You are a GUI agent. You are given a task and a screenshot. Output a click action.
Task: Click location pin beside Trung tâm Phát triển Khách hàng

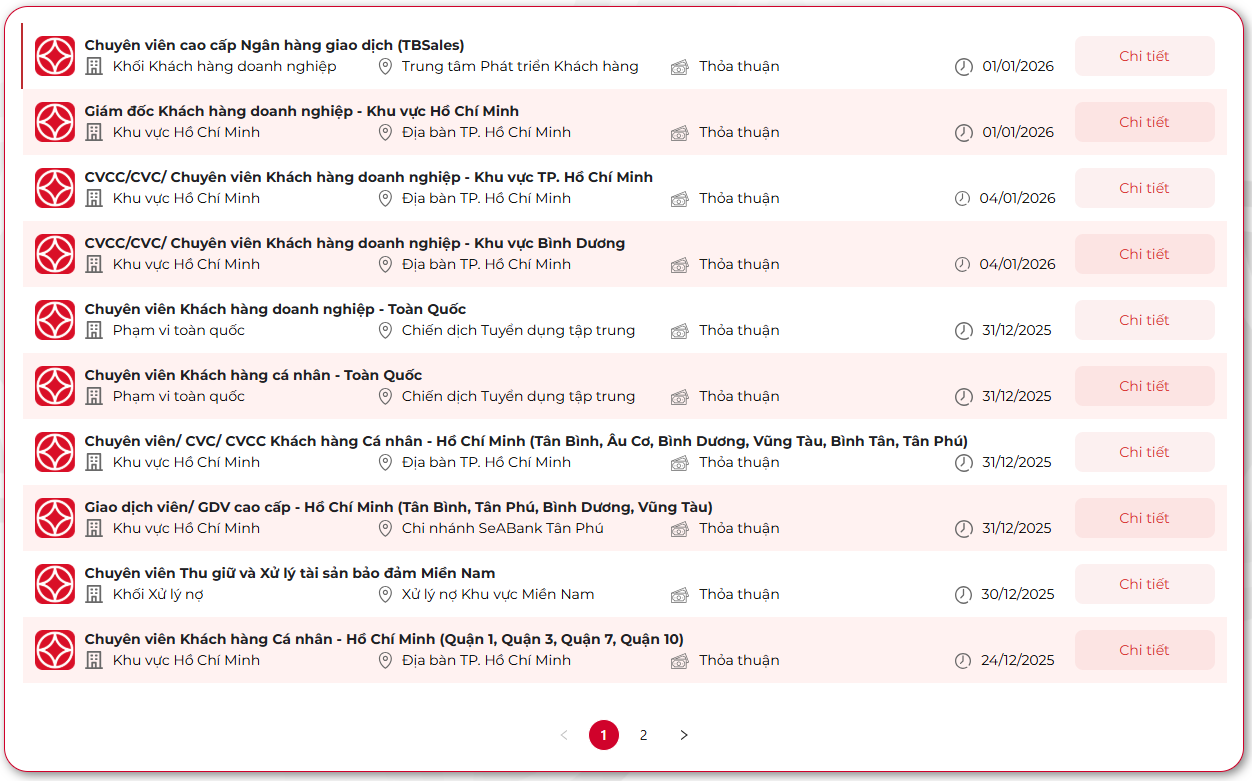coord(385,66)
